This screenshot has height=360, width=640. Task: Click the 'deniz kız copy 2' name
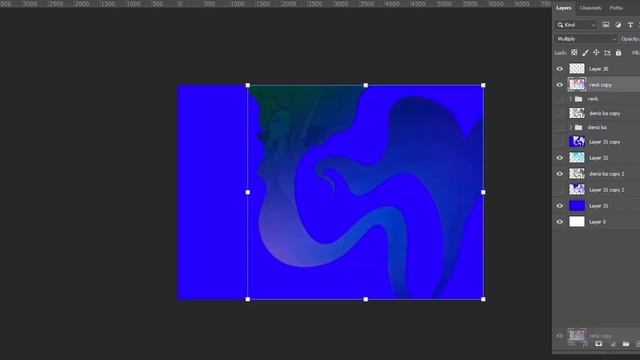click(x=606, y=174)
